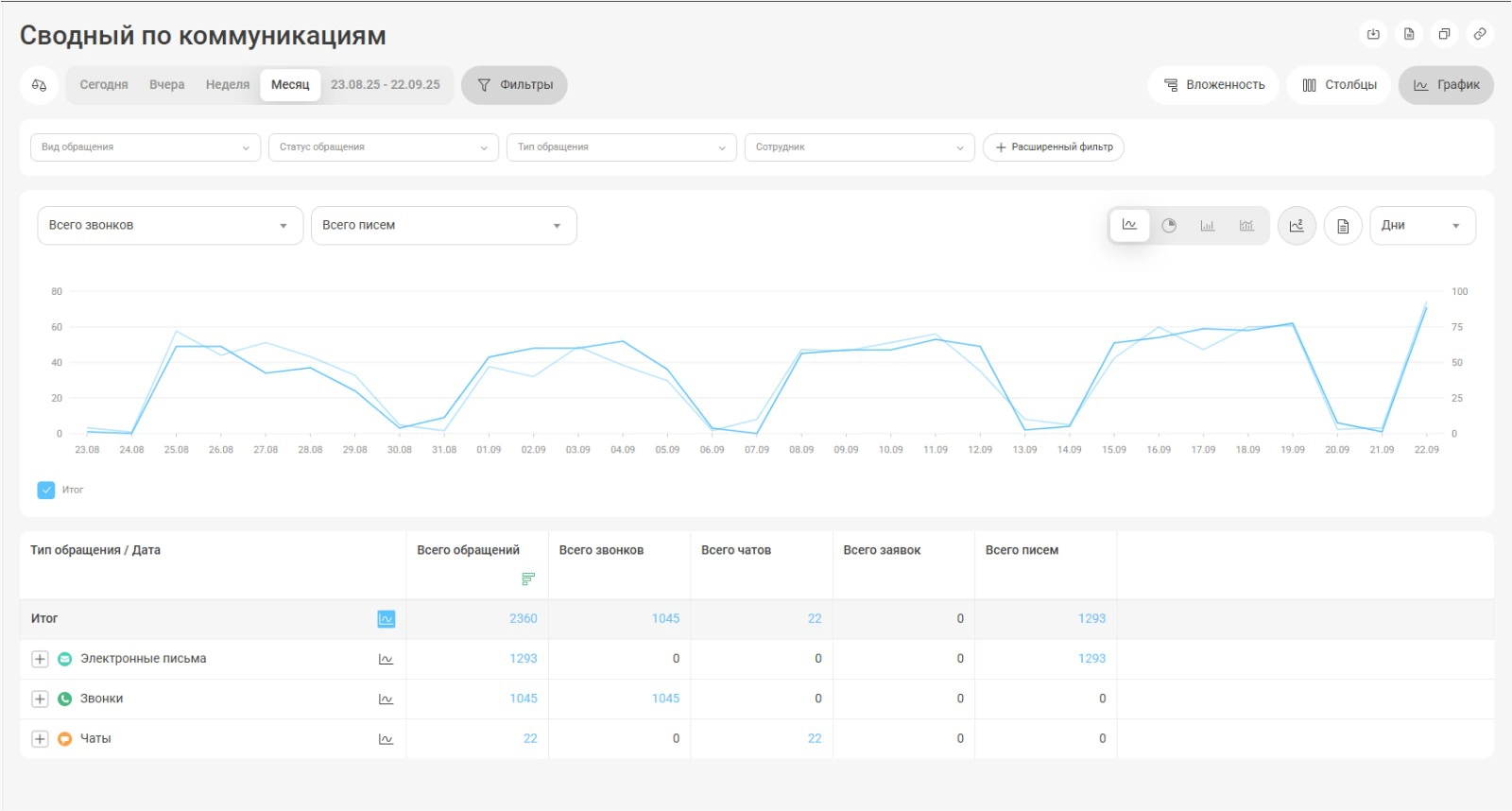Click the Тип обращения / Дата column header
The width and height of the screenshot is (1512, 811).
pos(95,550)
